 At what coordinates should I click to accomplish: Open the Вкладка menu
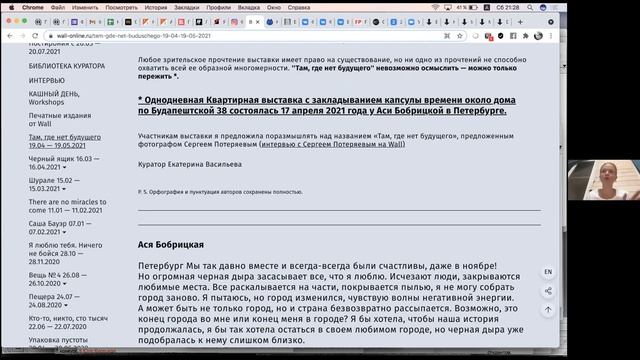point(249,7)
